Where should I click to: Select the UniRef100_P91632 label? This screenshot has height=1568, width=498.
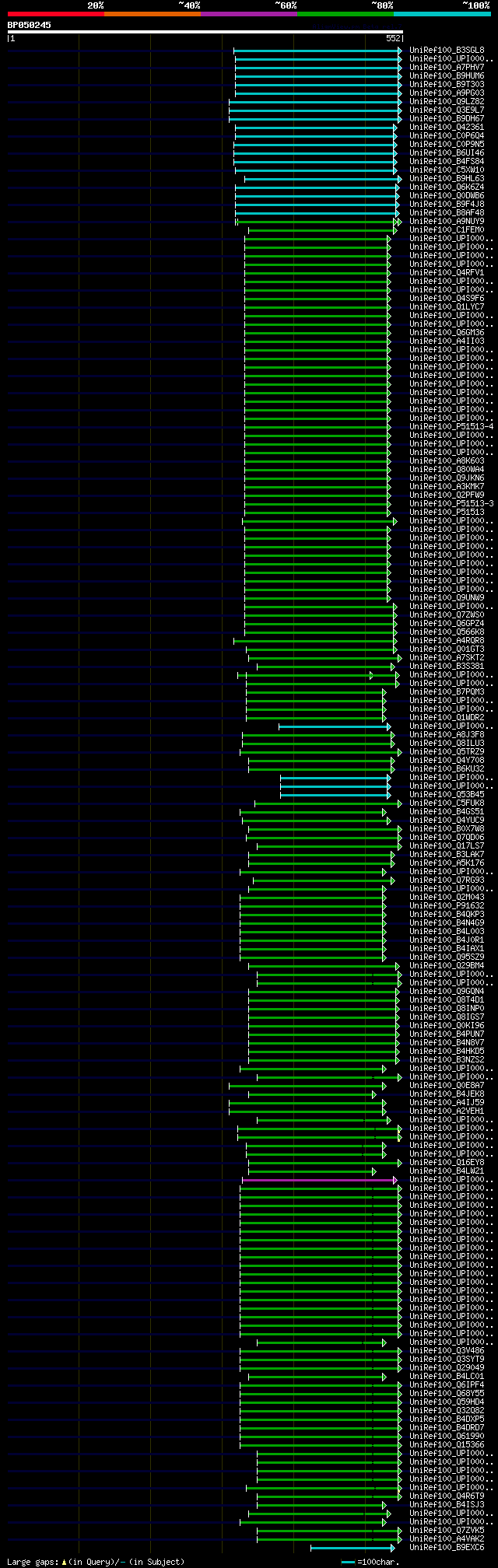pos(447,906)
